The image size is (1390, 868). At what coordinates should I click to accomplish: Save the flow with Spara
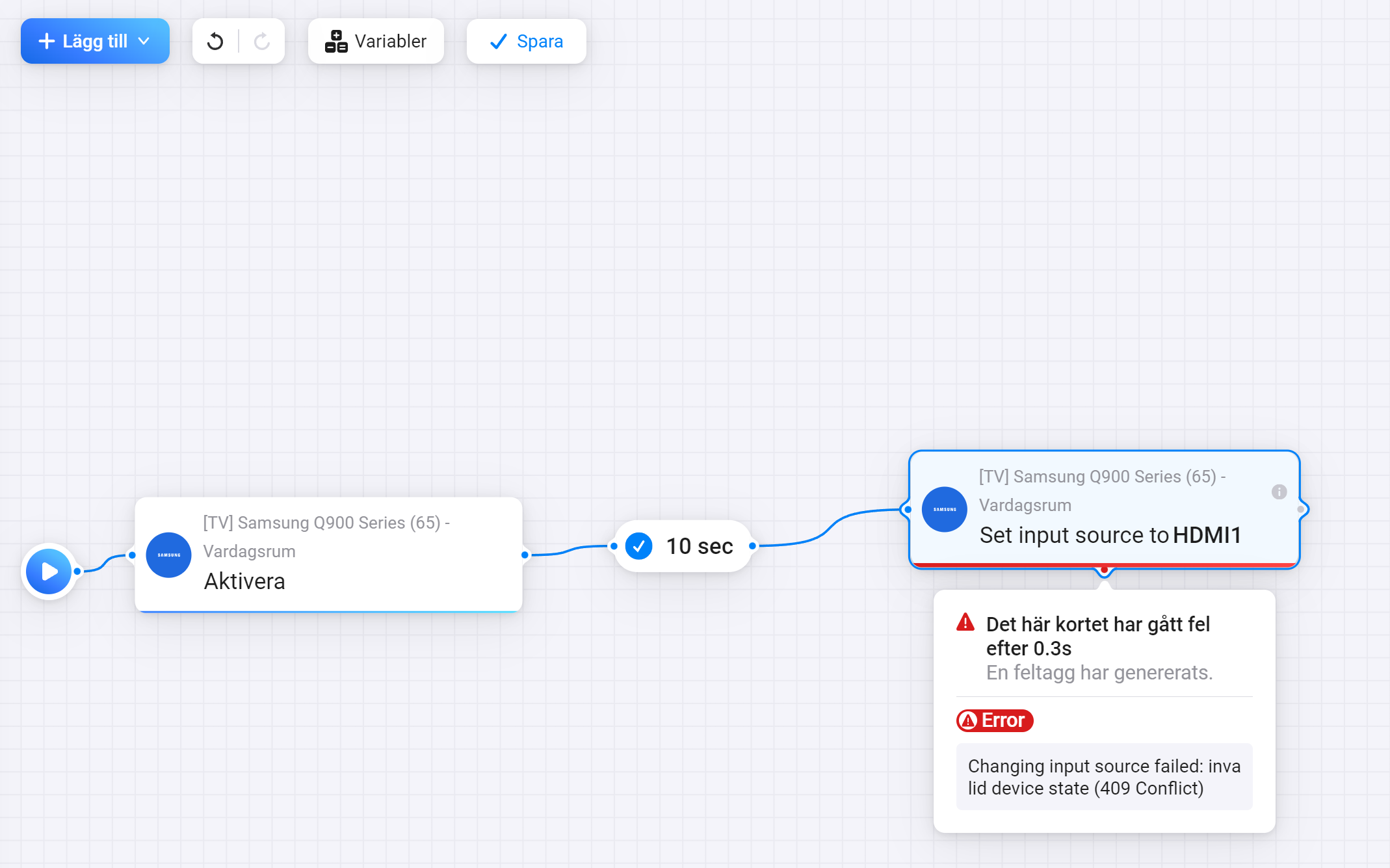click(526, 42)
